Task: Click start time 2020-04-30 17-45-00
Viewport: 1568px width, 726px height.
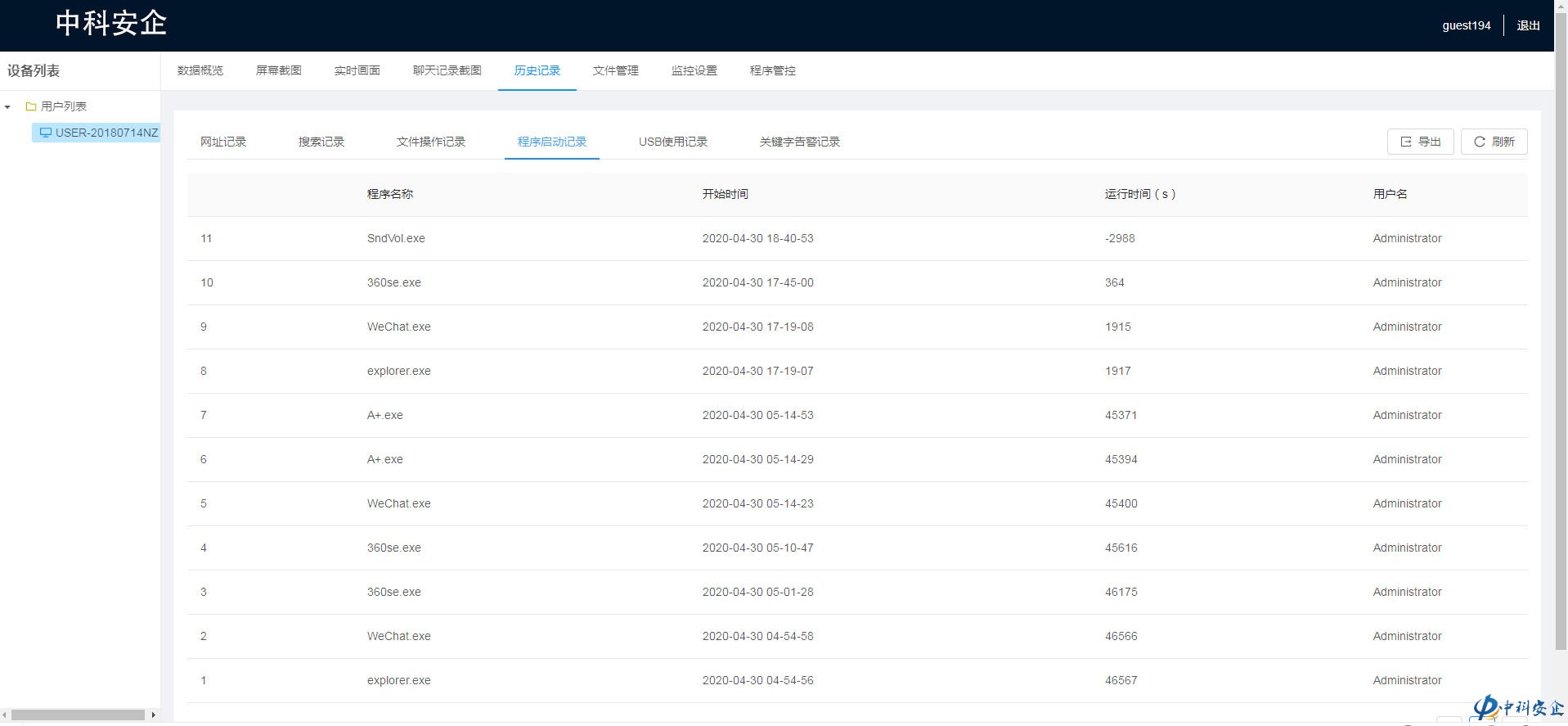Action: (758, 282)
